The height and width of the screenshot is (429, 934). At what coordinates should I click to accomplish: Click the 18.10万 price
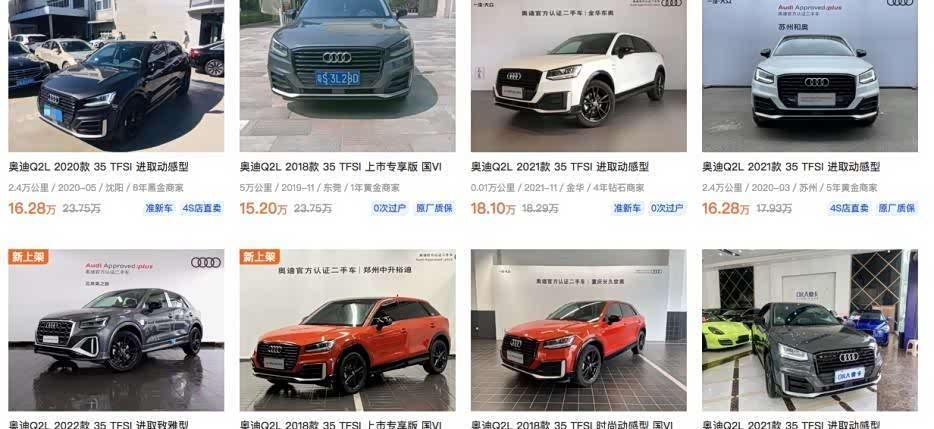[x=493, y=209]
